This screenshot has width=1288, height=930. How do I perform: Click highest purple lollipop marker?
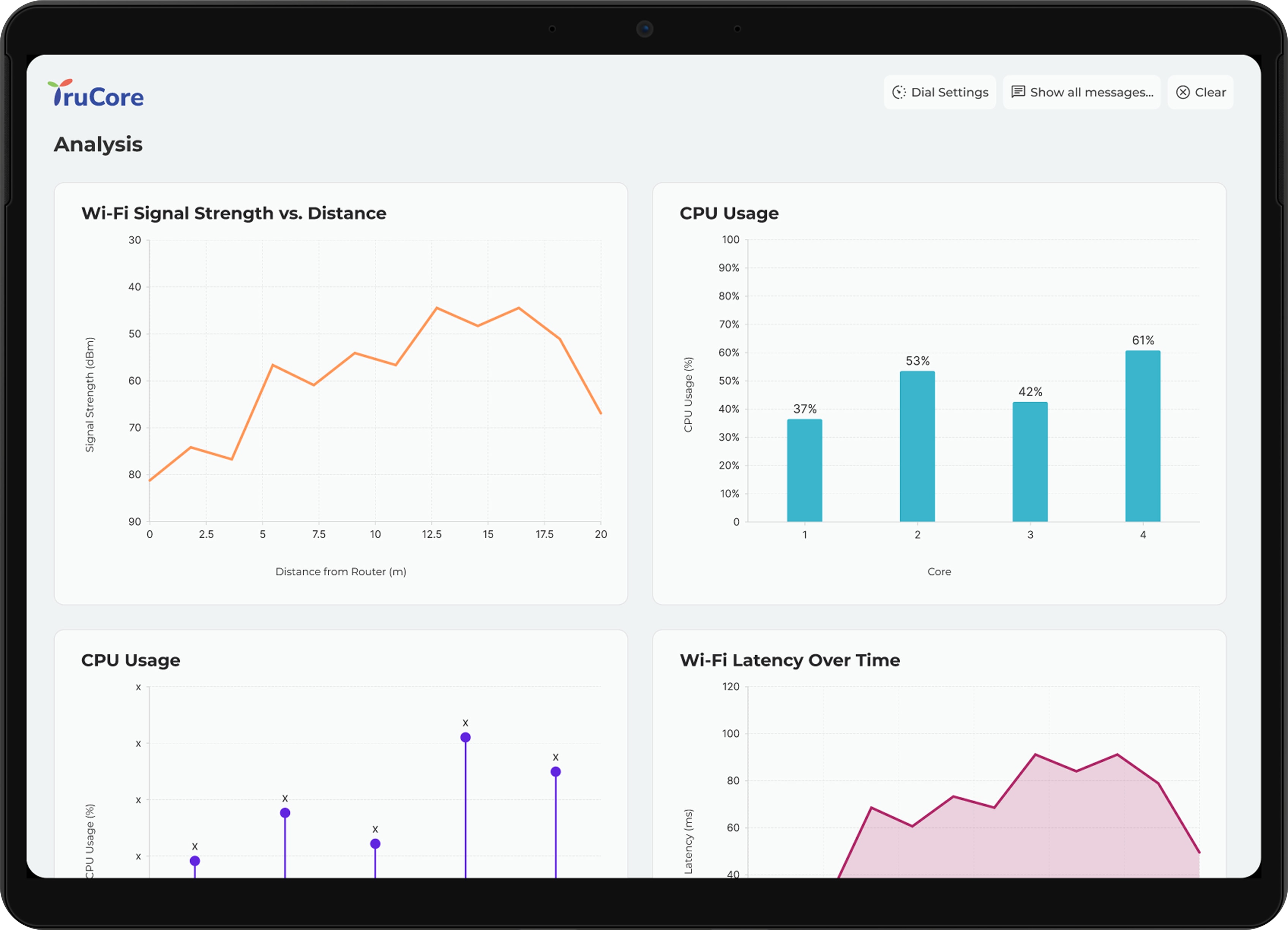point(465,737)
